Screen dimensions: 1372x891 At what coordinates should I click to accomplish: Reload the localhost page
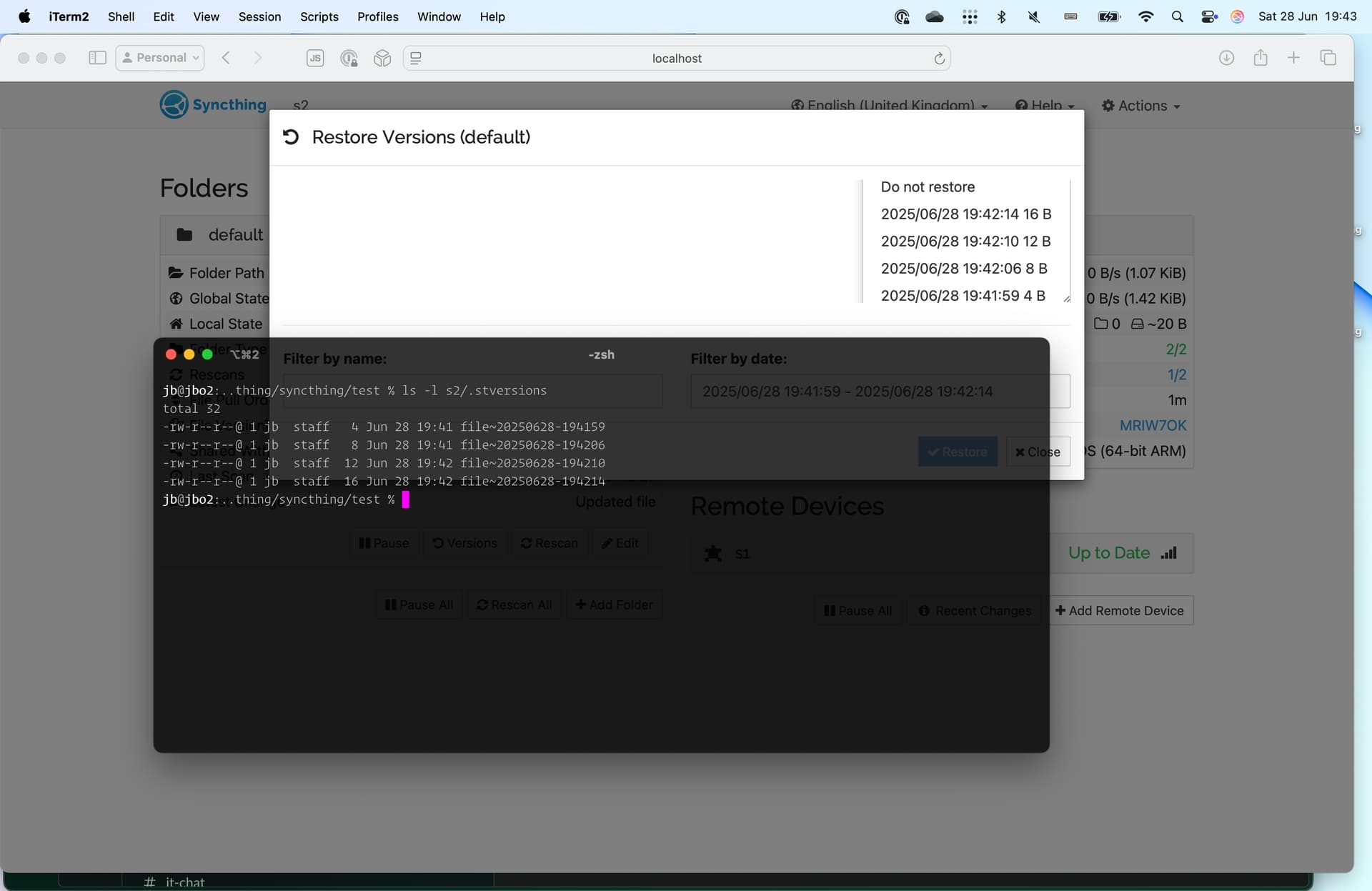coord(939,58)
